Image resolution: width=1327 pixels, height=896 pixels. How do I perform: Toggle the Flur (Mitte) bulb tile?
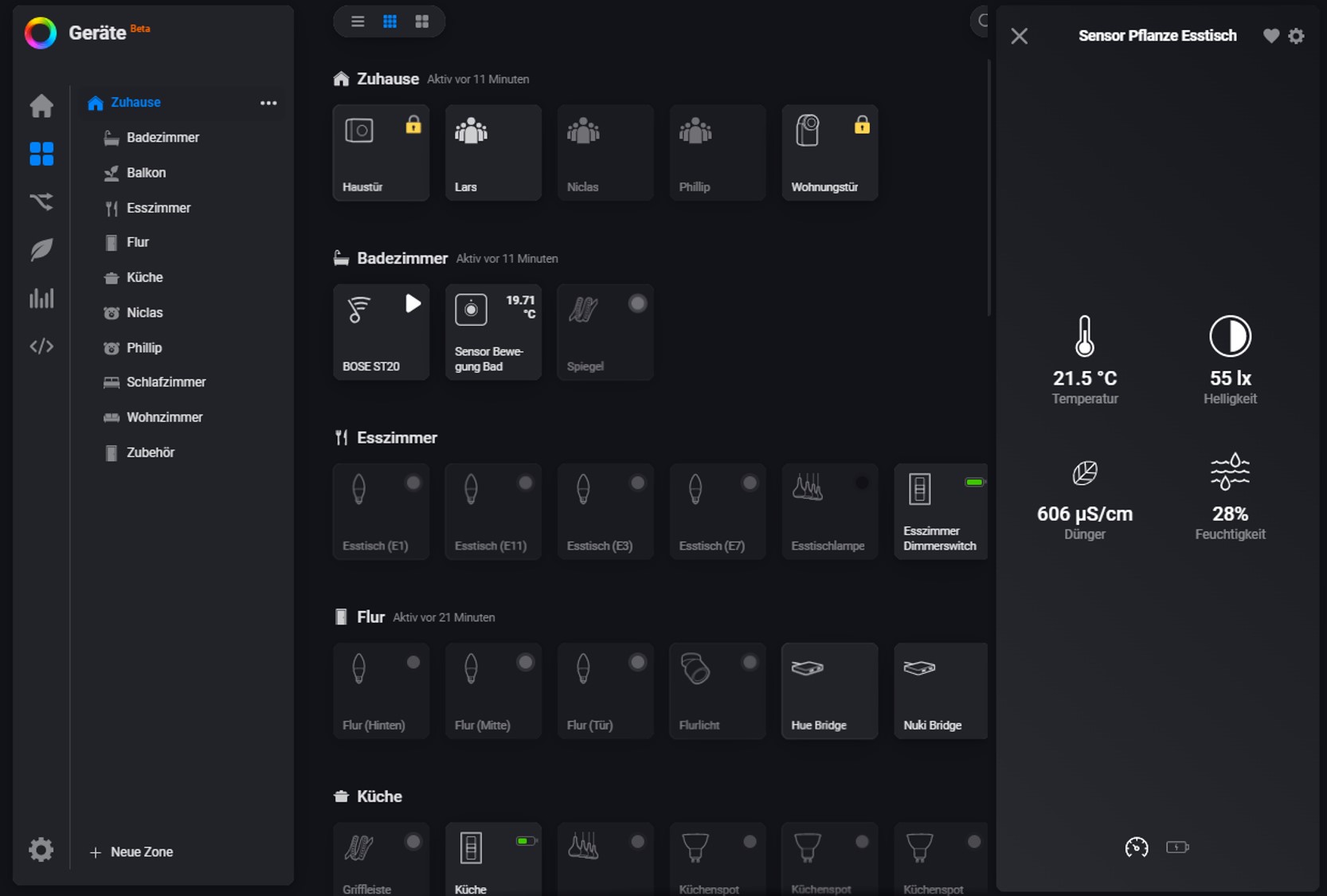493,691
